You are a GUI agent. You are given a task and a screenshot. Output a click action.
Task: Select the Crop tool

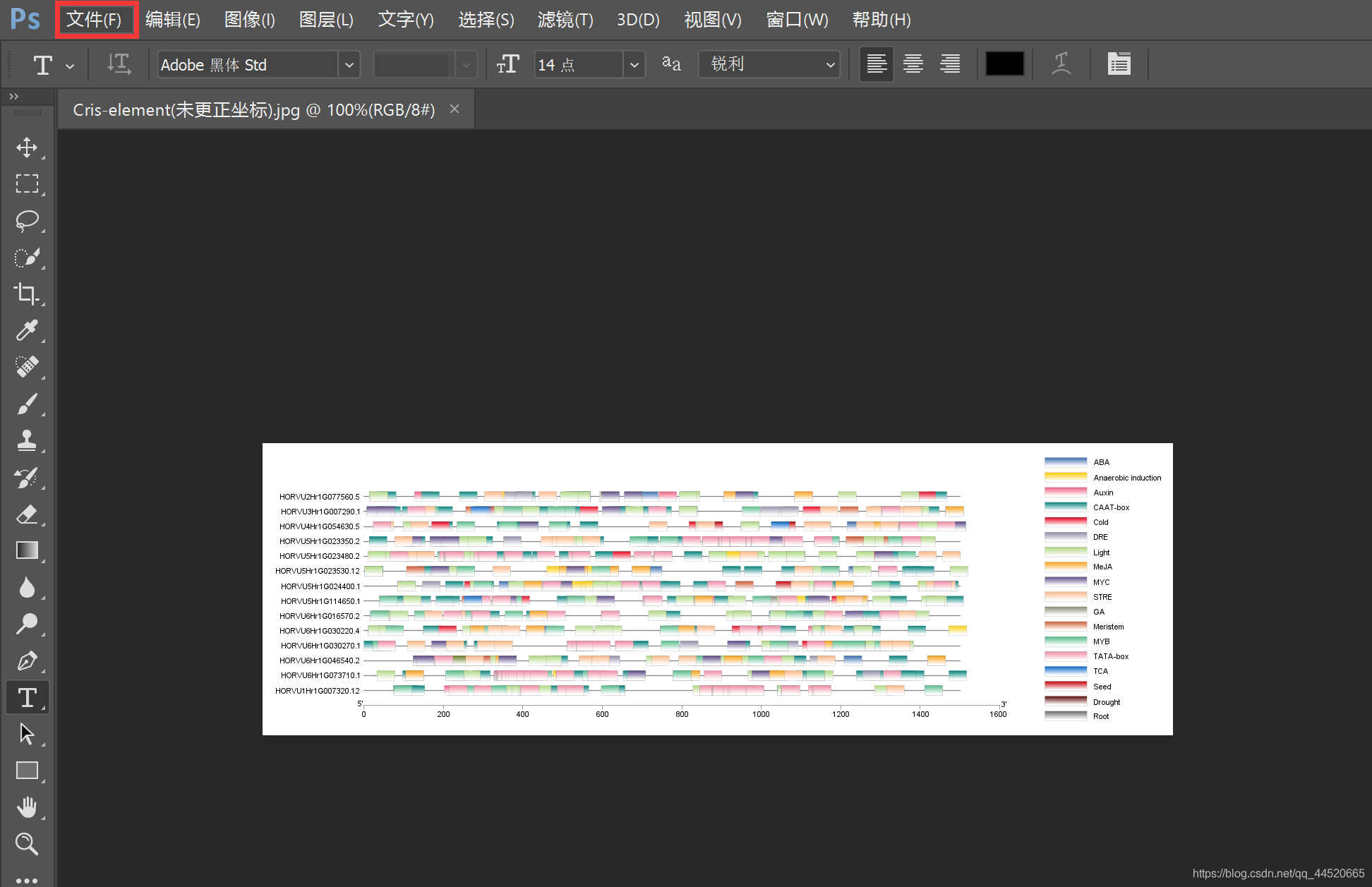27,294
